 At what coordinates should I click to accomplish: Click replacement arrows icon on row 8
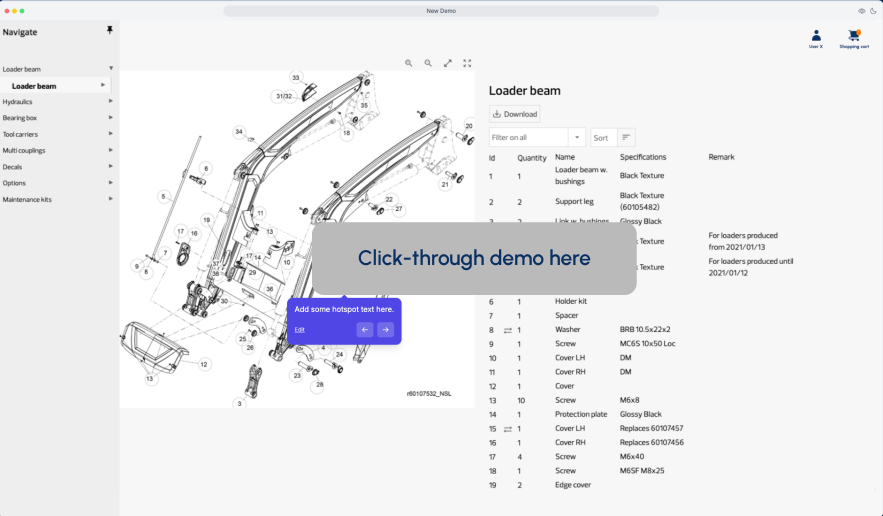pyautogui.click(x=507, y=330)
